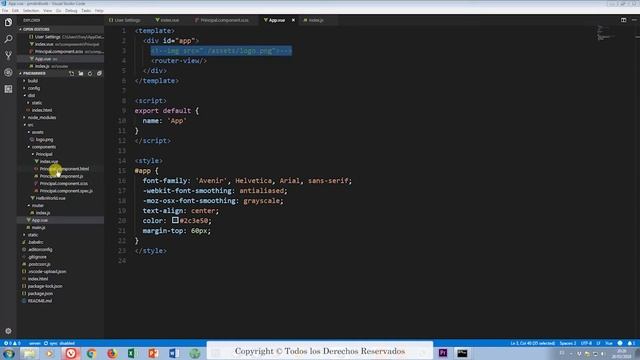640x360 pixels.
Task: Open Firefox from the taskbar
Action: 112,353
